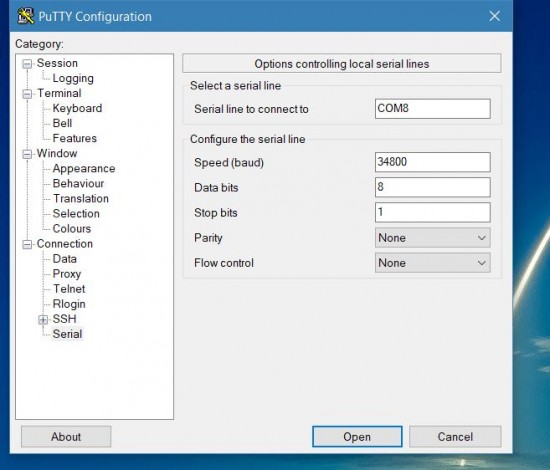
Task: Focus the Speed (baud) field
Action: (432, 162)
